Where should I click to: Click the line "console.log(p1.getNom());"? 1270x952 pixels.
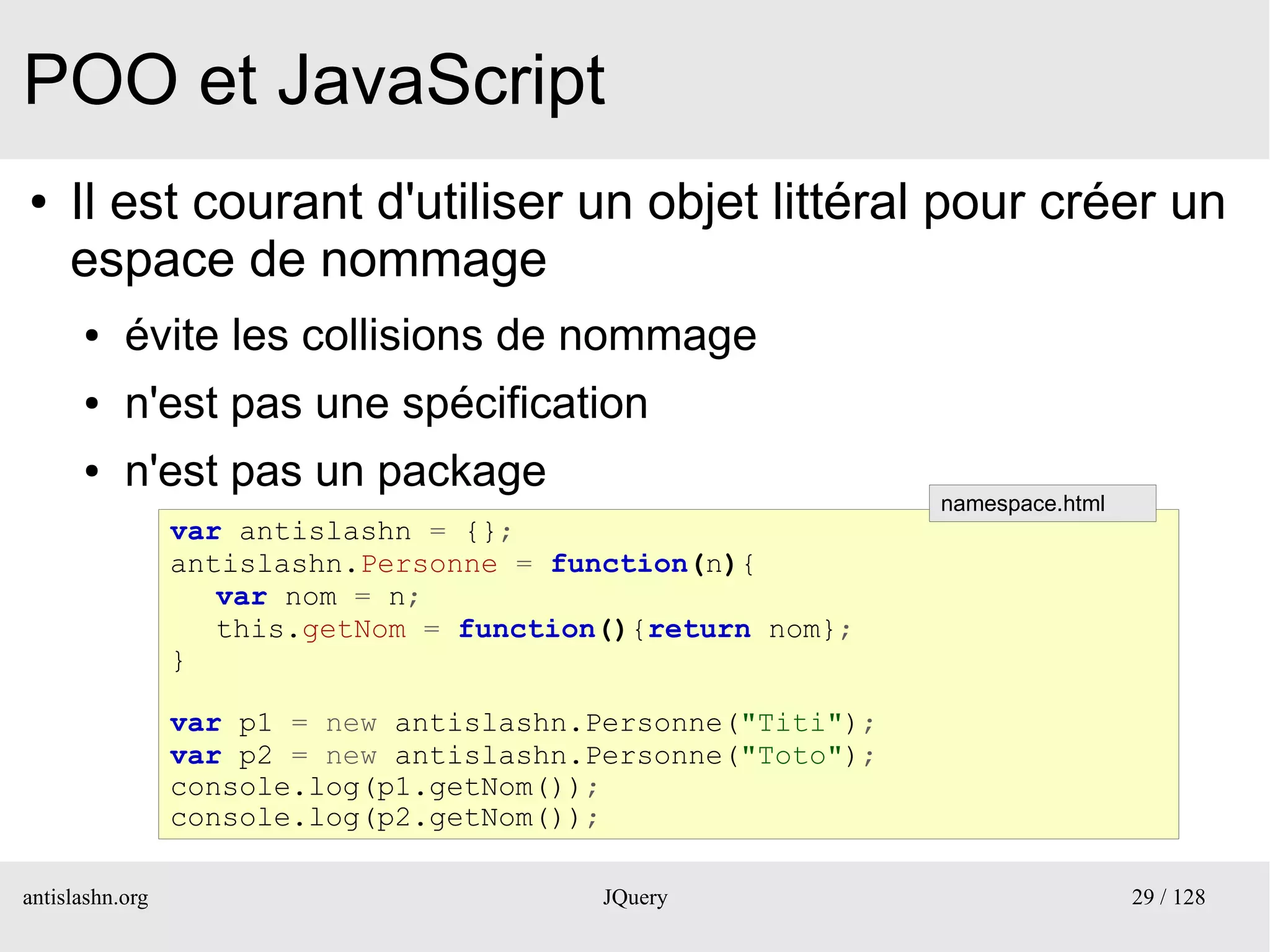[384, 788]
